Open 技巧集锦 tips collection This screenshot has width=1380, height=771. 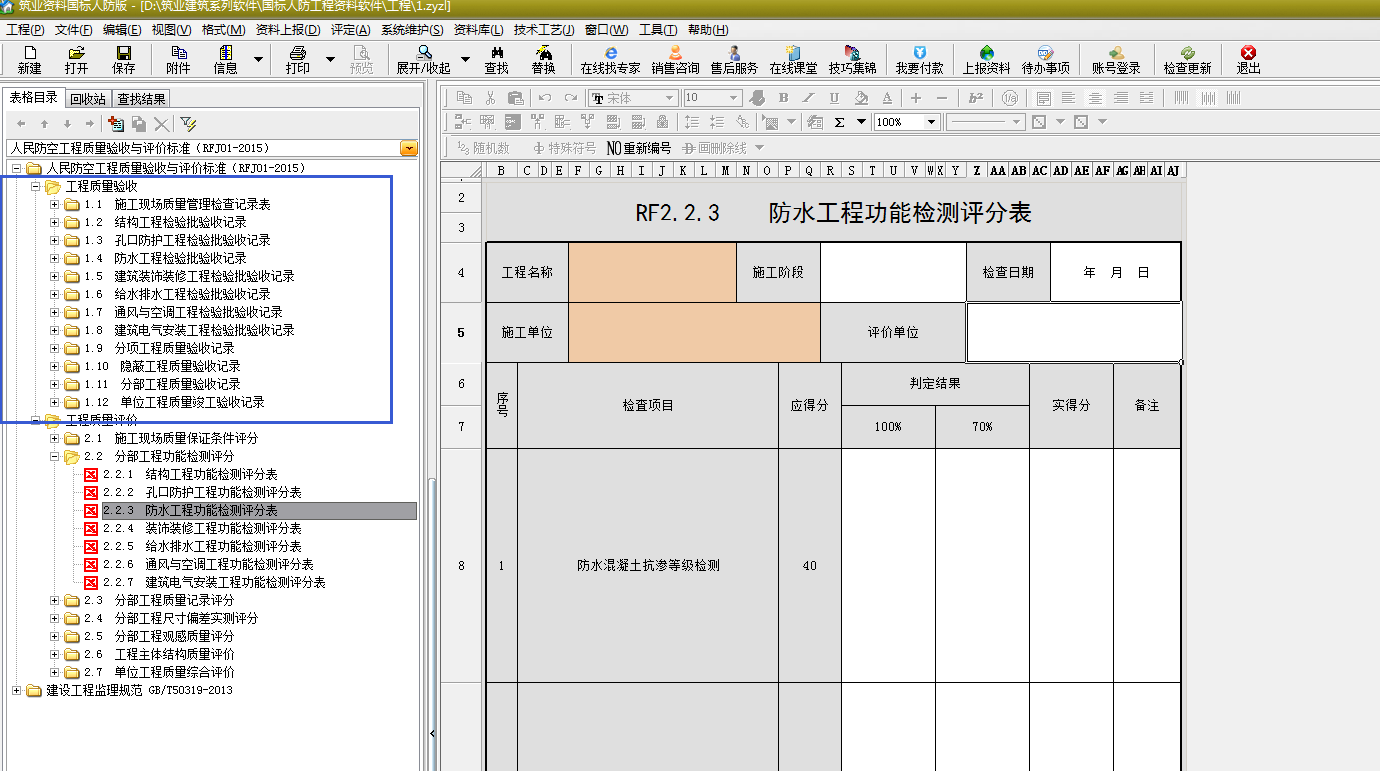click(852, 60)
